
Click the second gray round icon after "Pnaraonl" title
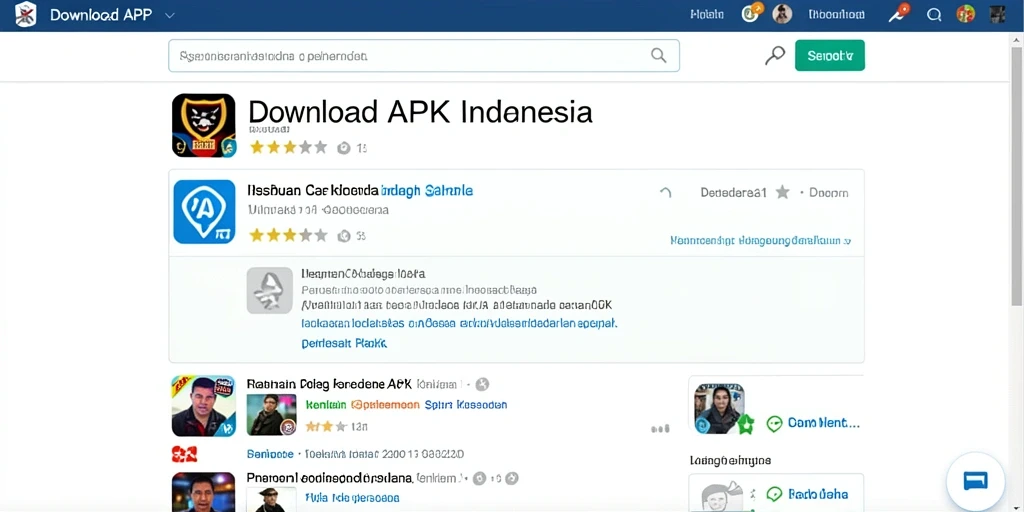[511, 478]
